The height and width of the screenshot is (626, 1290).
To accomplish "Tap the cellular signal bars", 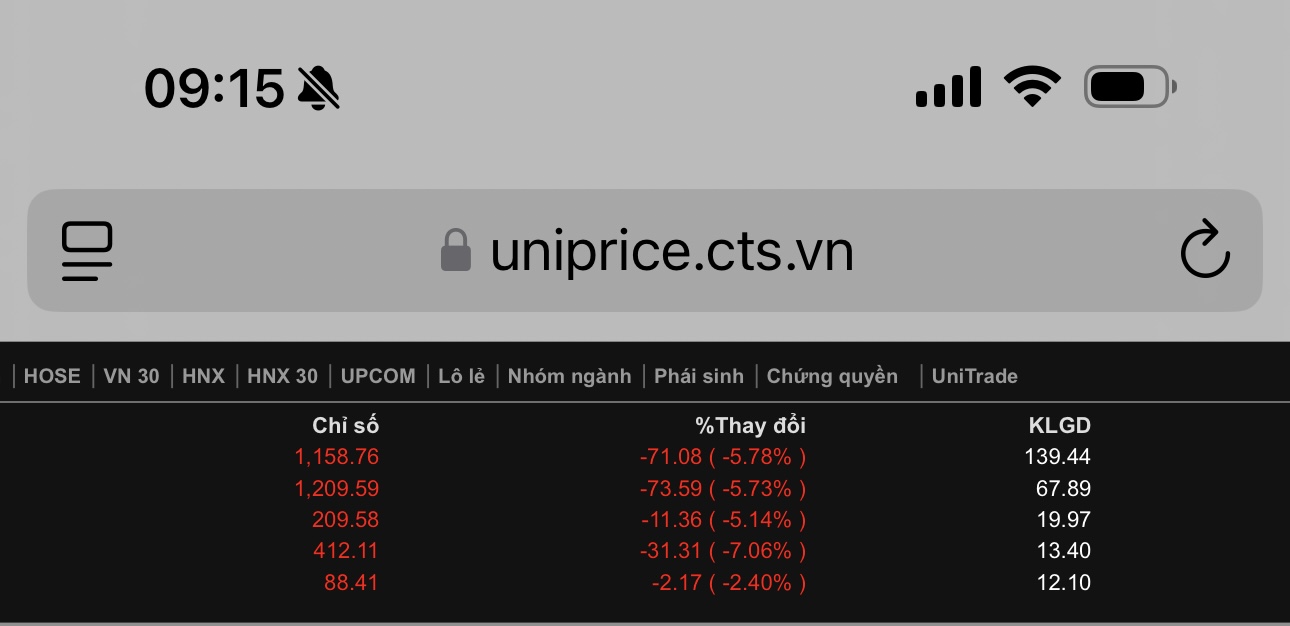I will (947, 88).
